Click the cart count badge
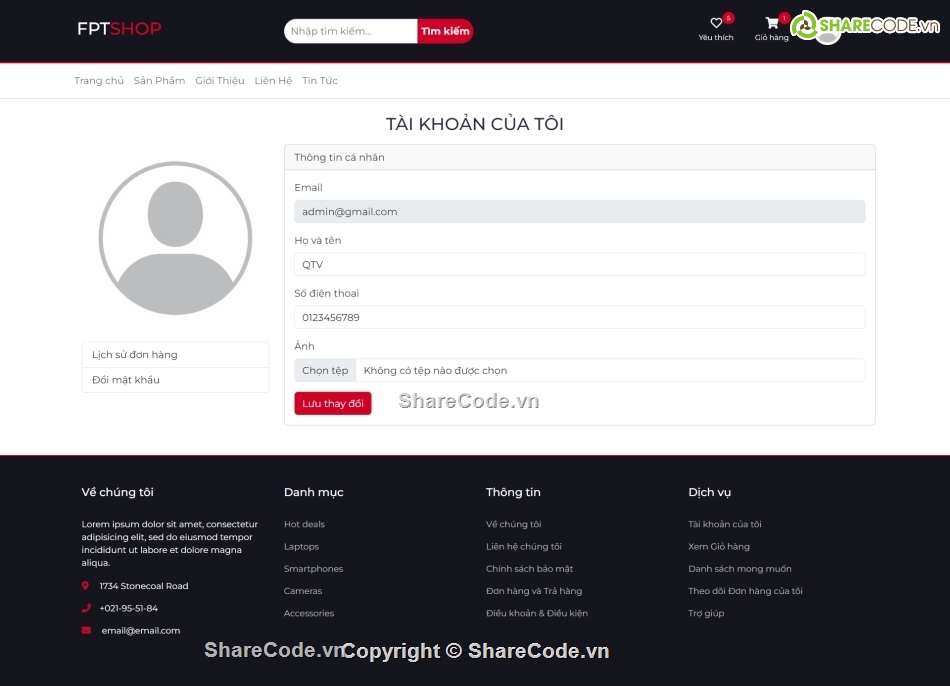Viewport: 950px width, 686px height. pos(784,18)
